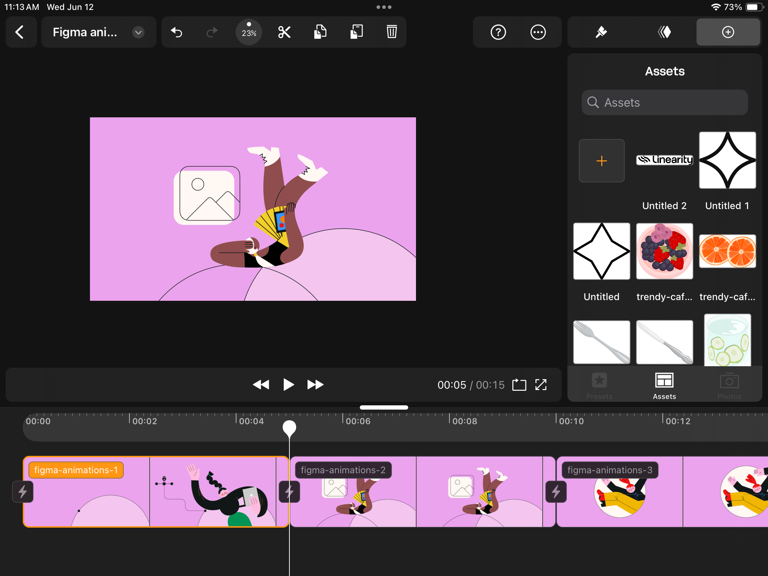Toggle loop playback icon
The height and width of the screenshot is (576, 768).
[x=519, y=385]
